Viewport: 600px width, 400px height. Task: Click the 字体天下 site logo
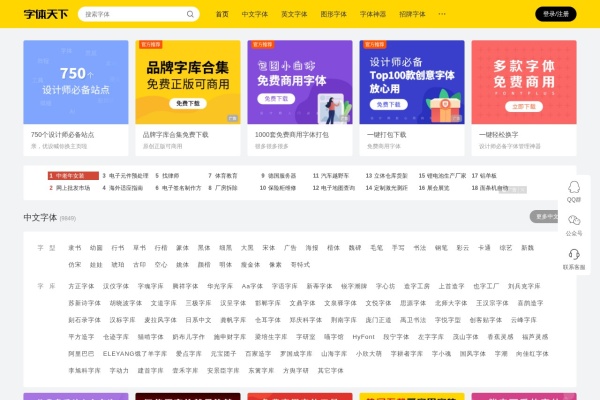pos(46,14)
